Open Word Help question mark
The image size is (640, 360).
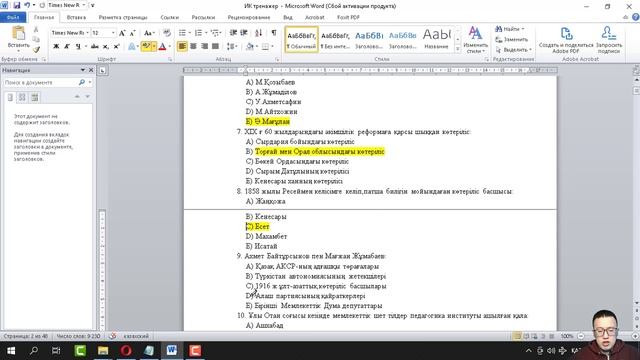[x=636, y=17]
